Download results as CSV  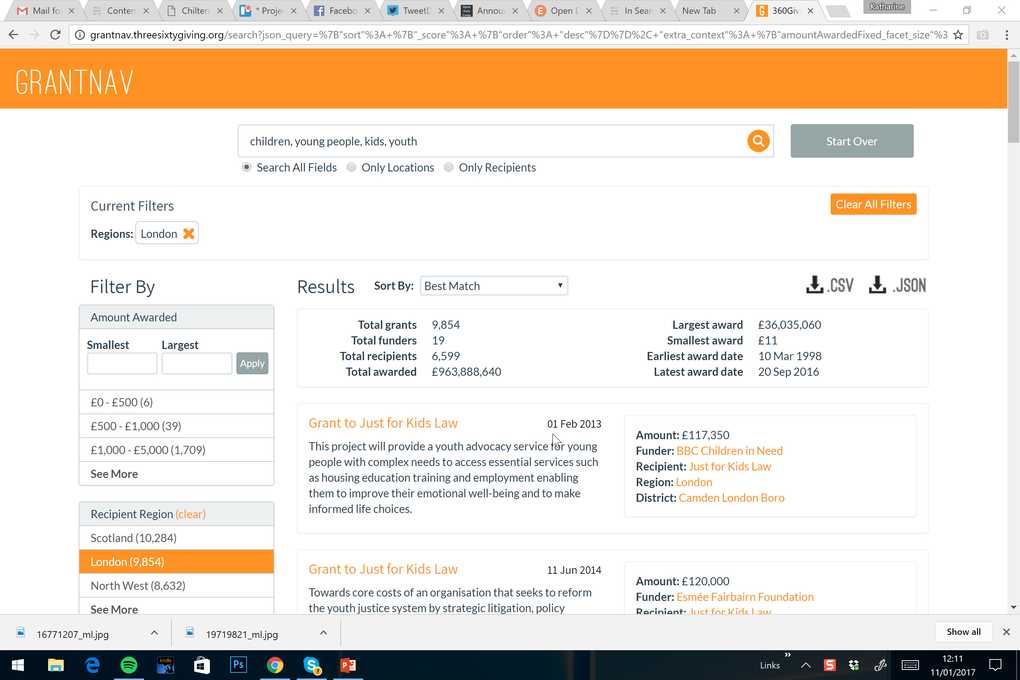pyautogui.click(x=830, y=286)
